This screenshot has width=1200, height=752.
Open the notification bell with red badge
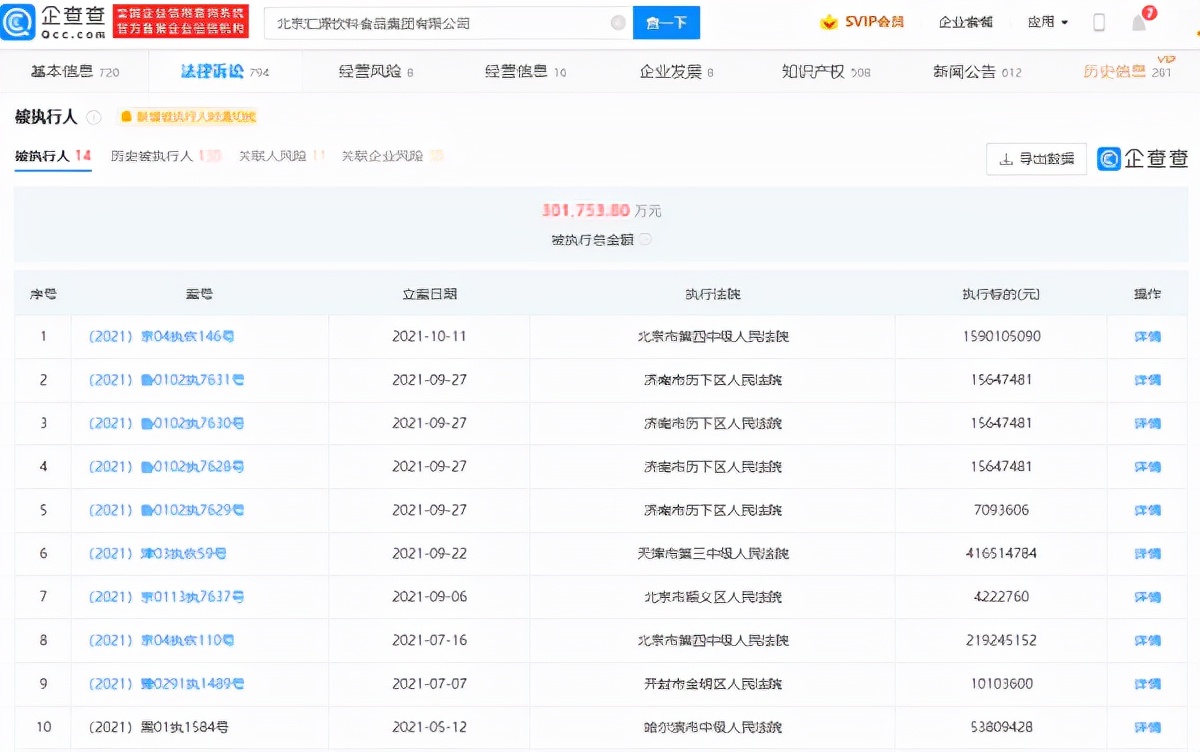click(1140, 21)
